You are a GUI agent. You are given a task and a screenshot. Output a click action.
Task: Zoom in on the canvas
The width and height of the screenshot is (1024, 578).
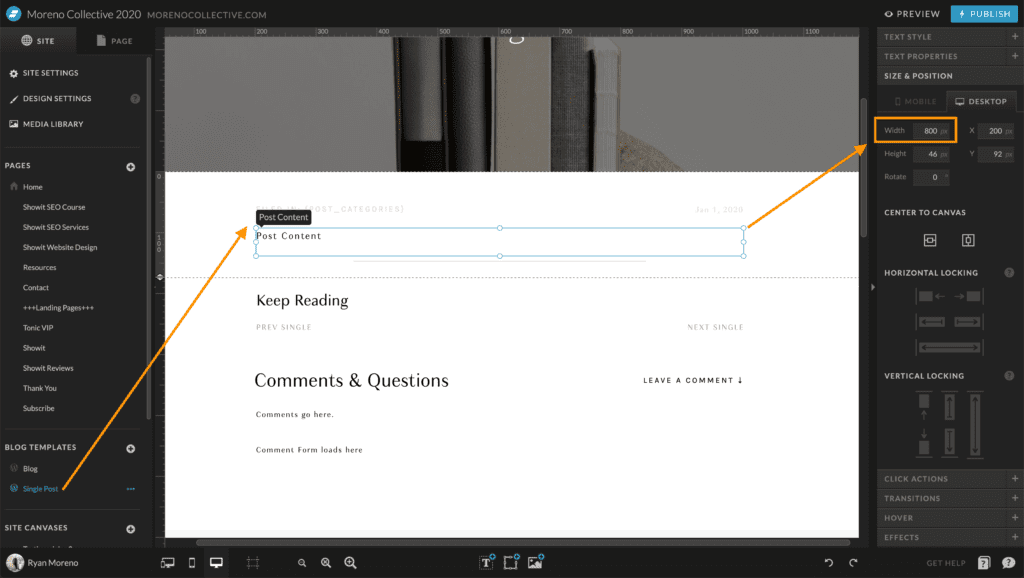[350, 563]
